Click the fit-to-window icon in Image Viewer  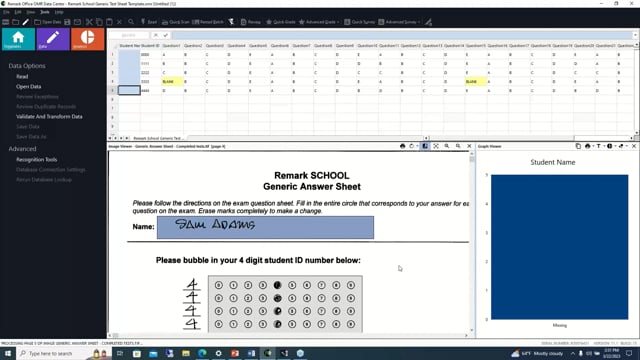[436, 146]
